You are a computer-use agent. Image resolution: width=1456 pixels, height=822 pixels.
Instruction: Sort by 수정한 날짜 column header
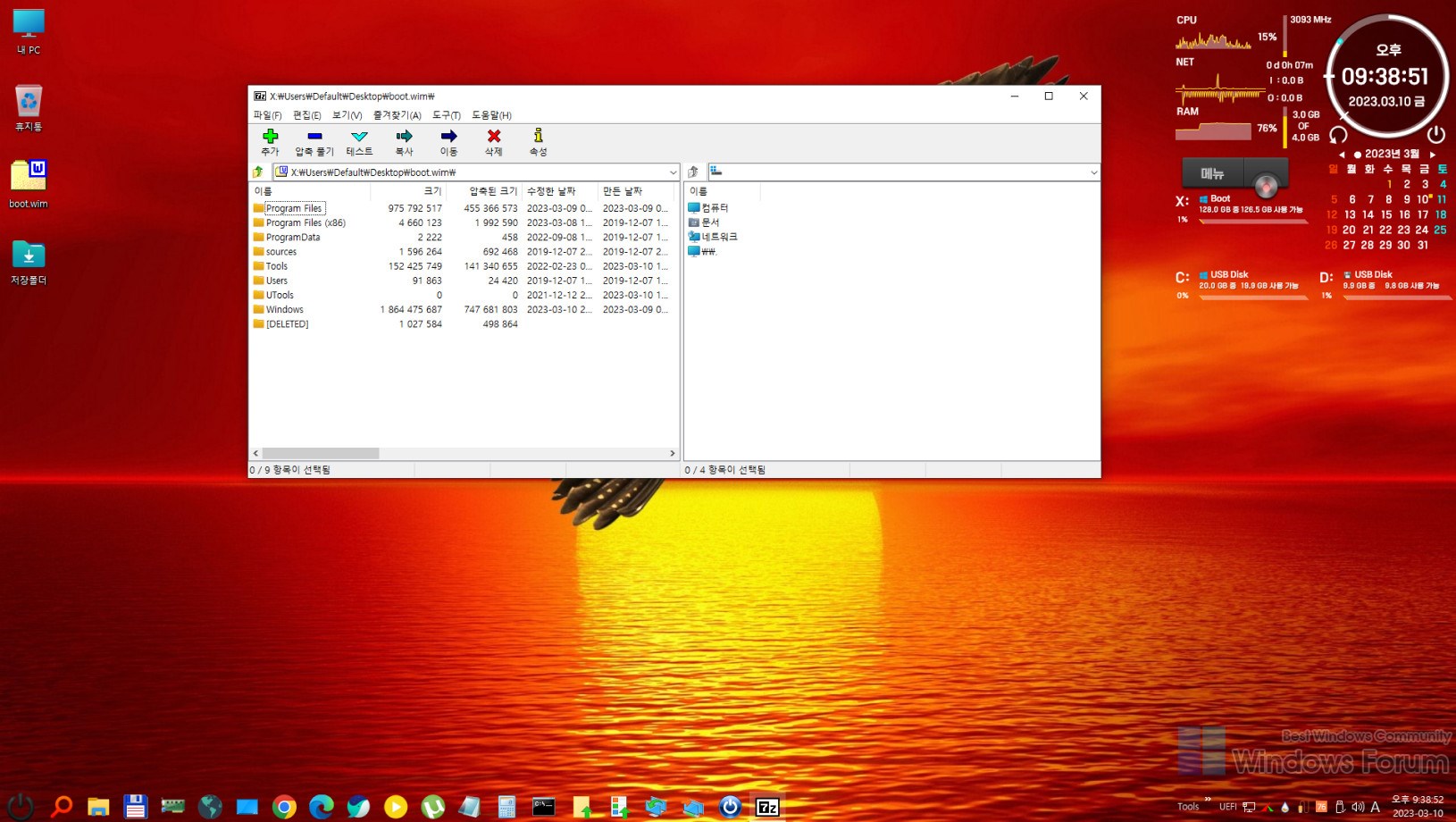click(560, 191)
